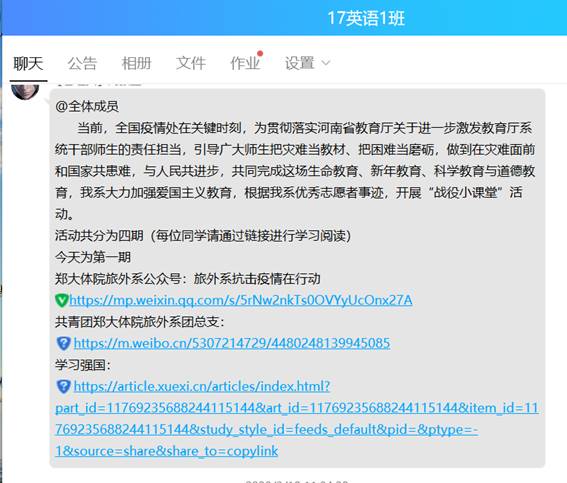Open the m.weibo.cn post link
This screenshot has width=567, height=483.
[x=232, y=343]
